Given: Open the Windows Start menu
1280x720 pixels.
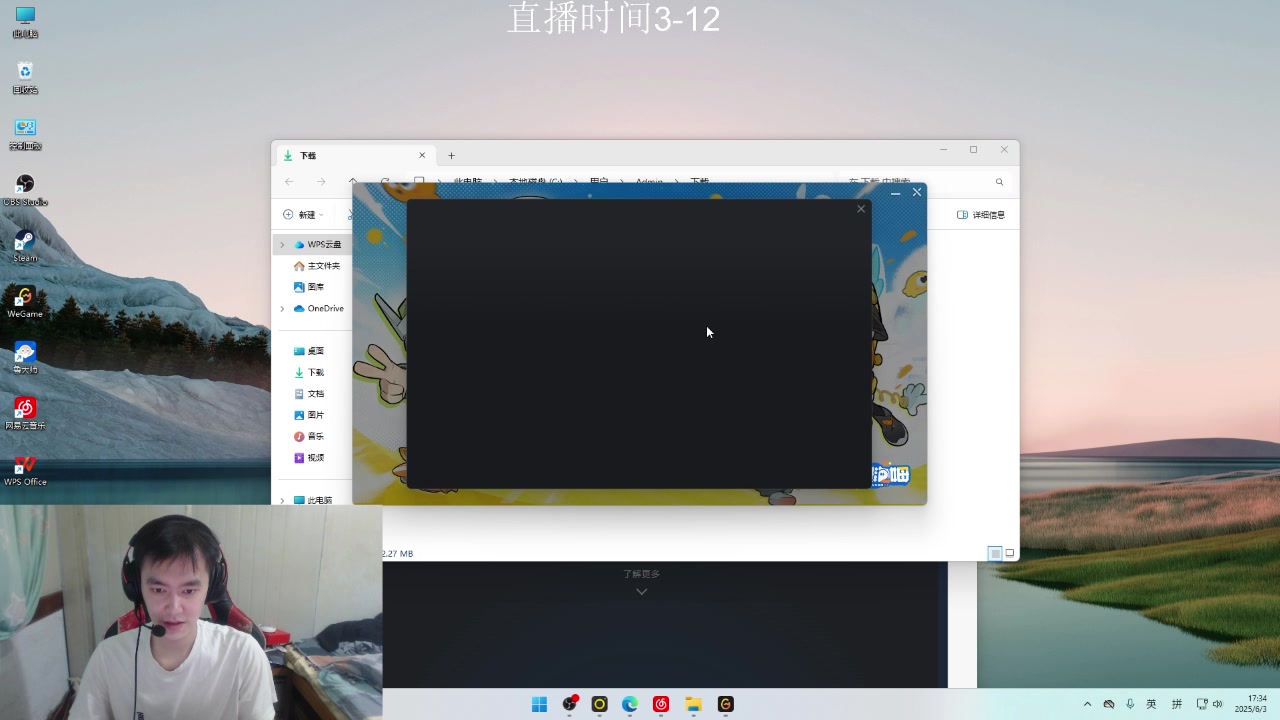Looking at the screenshot, I should [x=539, y=704].
